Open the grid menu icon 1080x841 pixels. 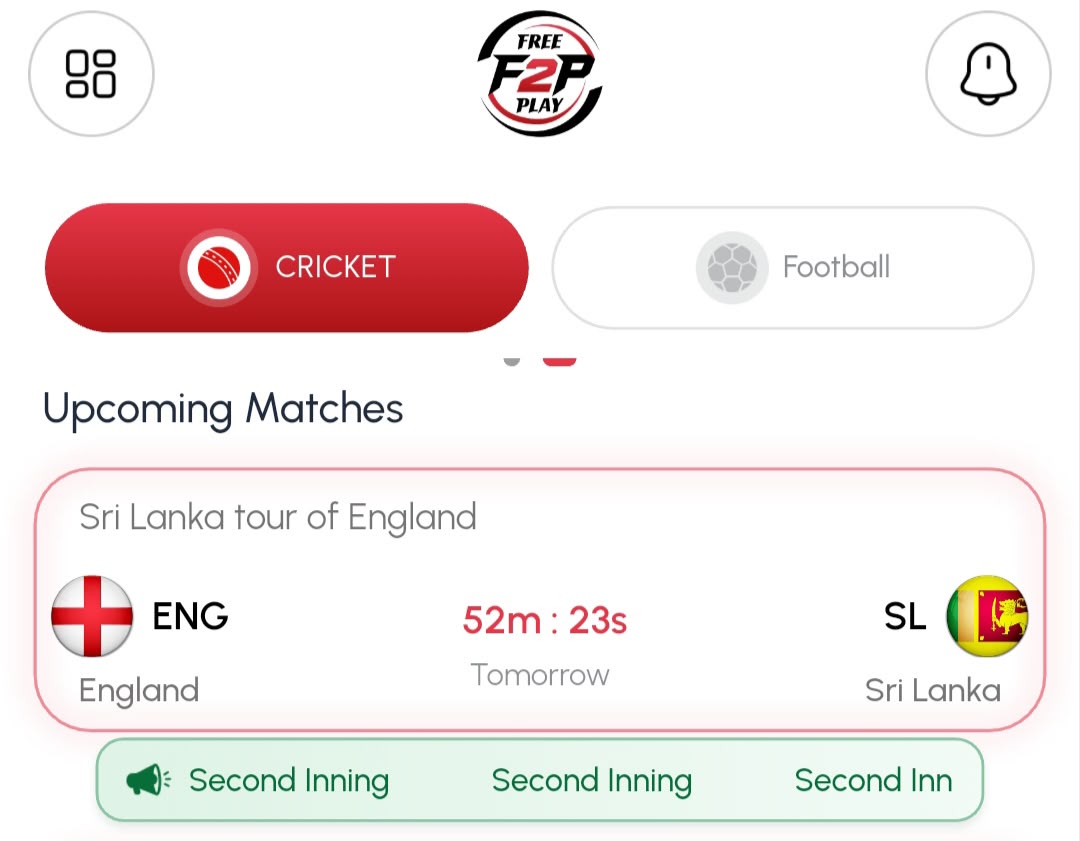point(91,74)
